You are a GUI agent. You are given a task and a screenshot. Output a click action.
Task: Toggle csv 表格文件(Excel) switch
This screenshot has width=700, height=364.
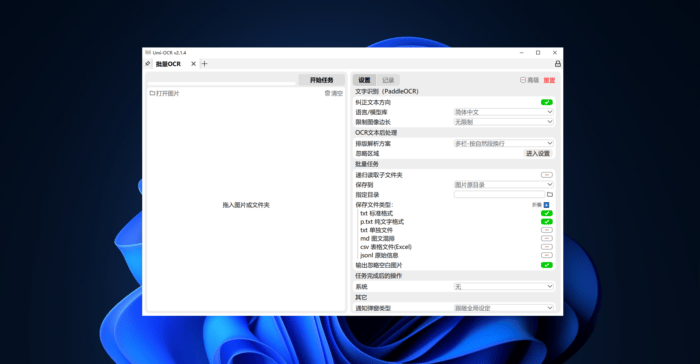pos(546,247)
